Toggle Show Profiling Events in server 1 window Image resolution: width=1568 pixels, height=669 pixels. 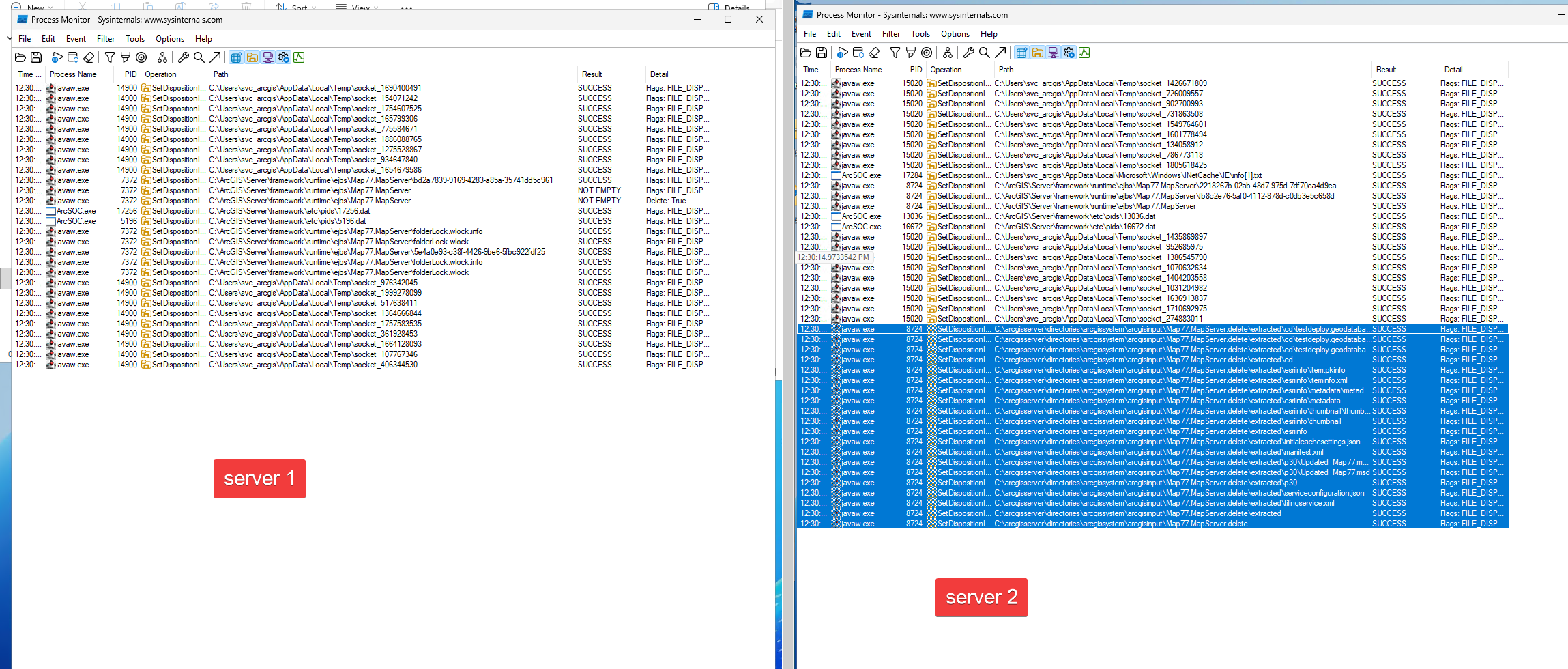(x=299, y=57)
